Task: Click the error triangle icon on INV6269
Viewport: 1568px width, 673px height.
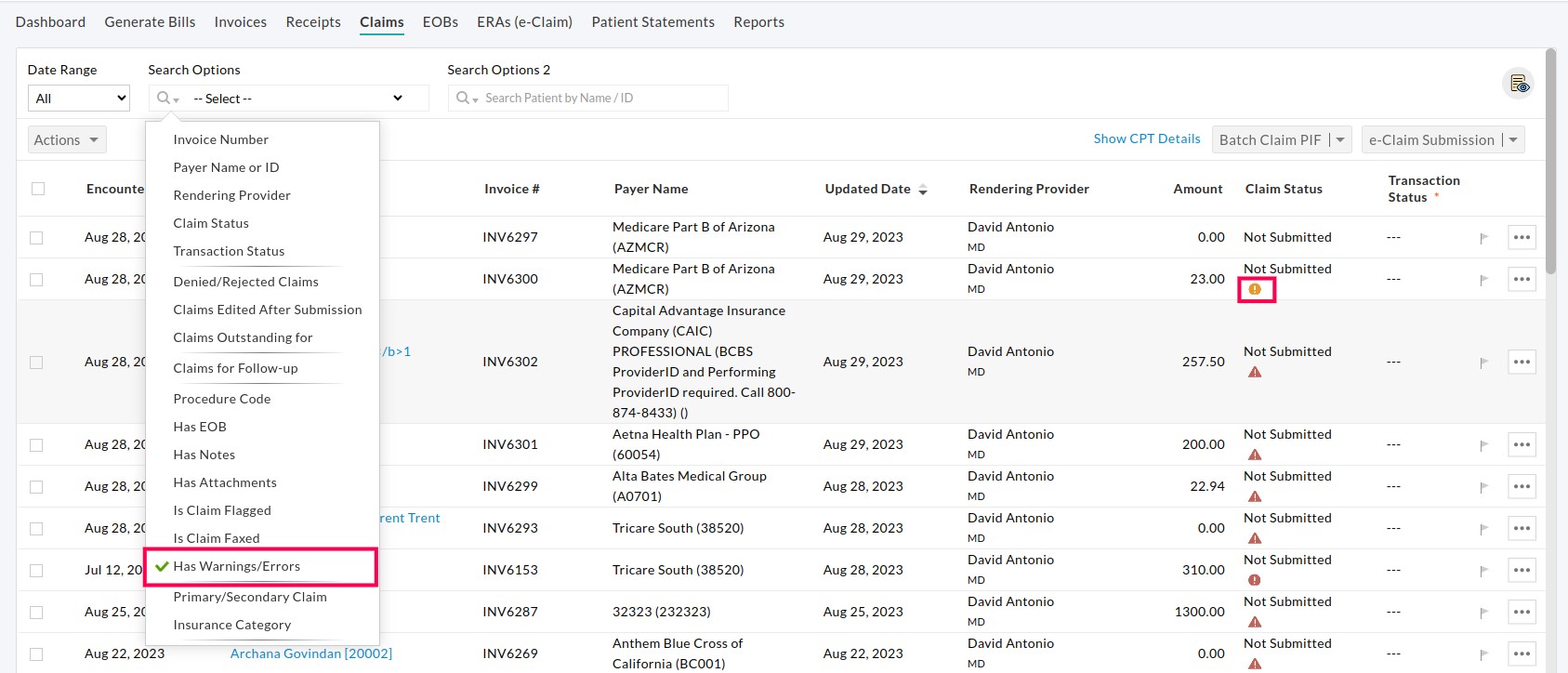Action: coord(1255,664)
